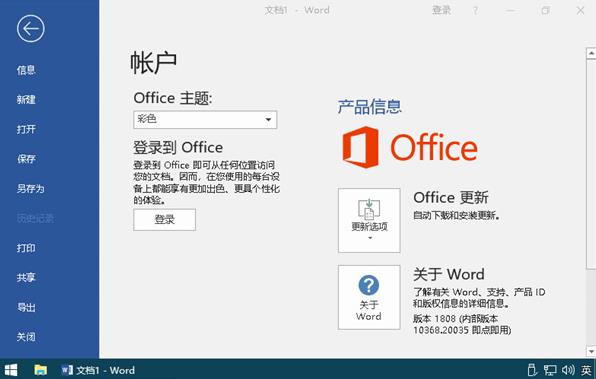The height and width of the screenshot is (379, 596).
Task: Click the 帐户 page title
Action: click(153, 62)
